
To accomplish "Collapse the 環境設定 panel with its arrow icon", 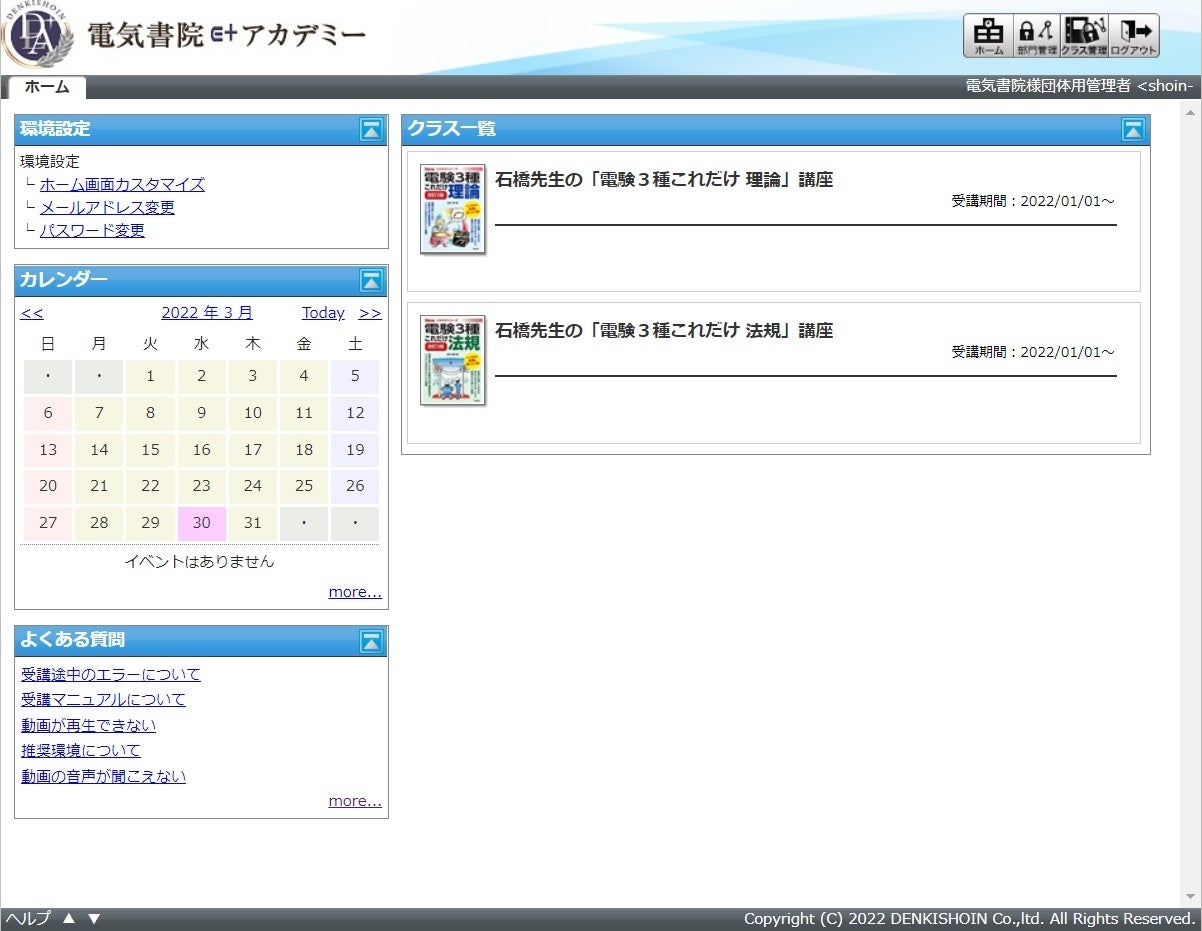I will tap(371, 129).
